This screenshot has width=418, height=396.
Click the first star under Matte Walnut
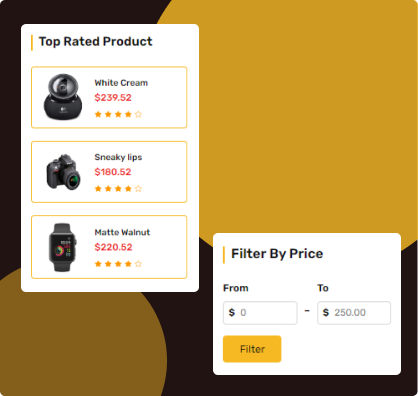tap(98, 264)
